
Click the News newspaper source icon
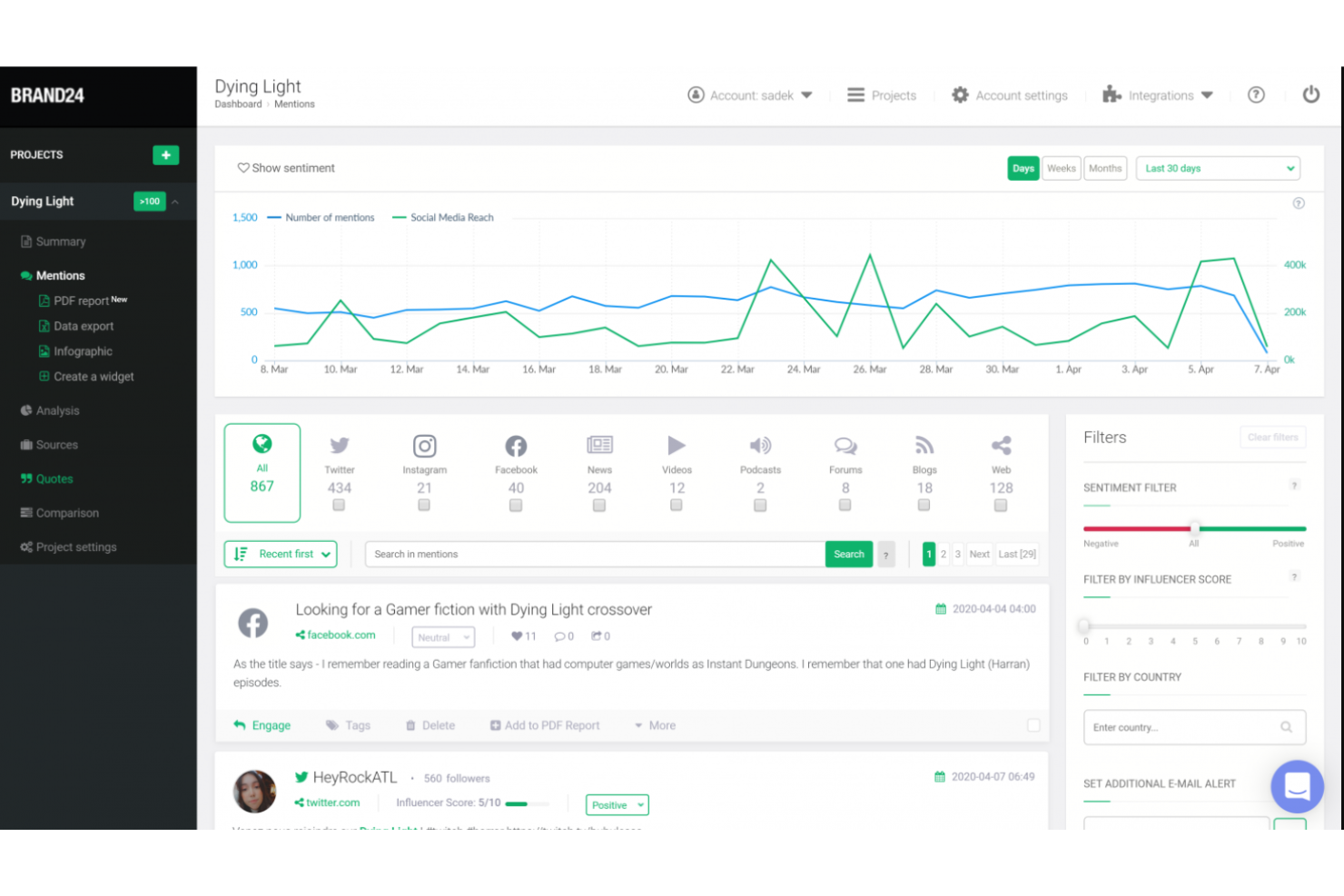pyautogui.click(x=599, y=445)
